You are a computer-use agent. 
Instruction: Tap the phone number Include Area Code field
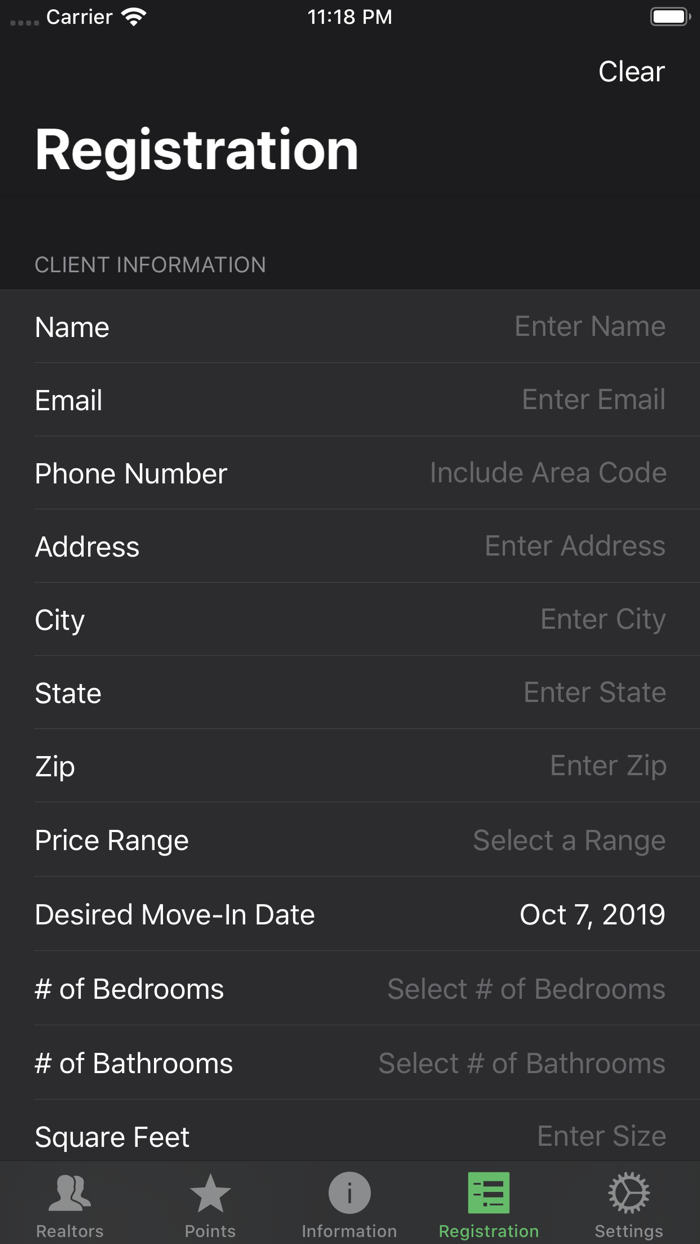[547, 472]
